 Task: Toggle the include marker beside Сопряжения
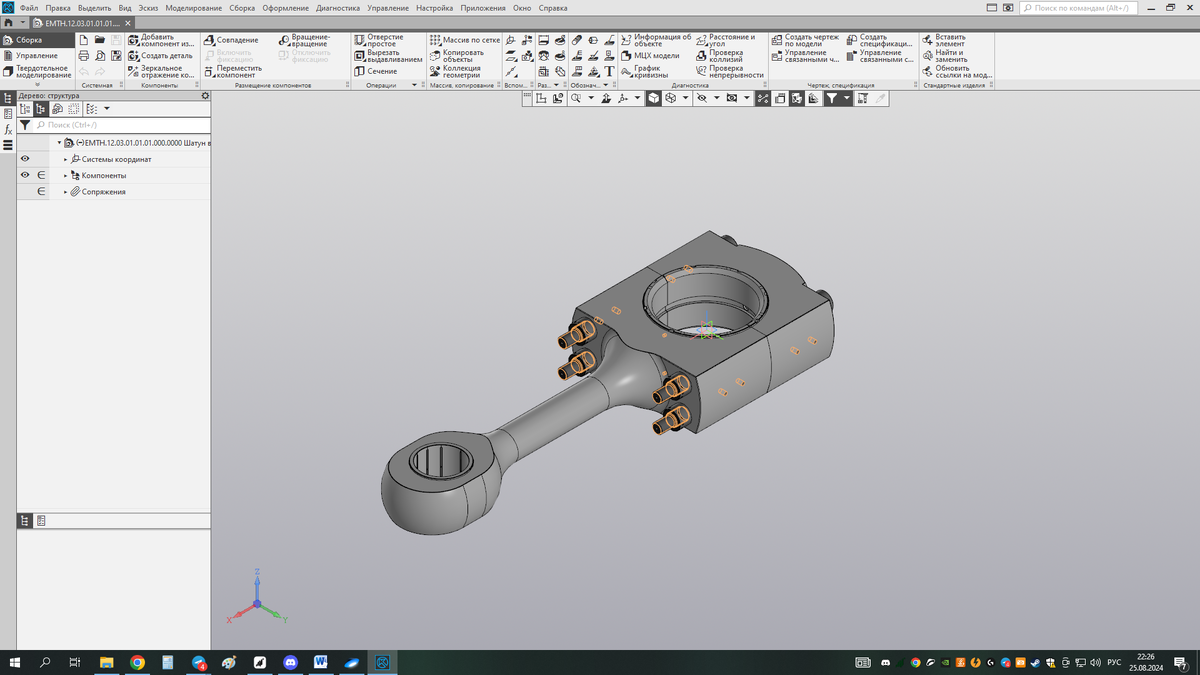pos(41,191)
